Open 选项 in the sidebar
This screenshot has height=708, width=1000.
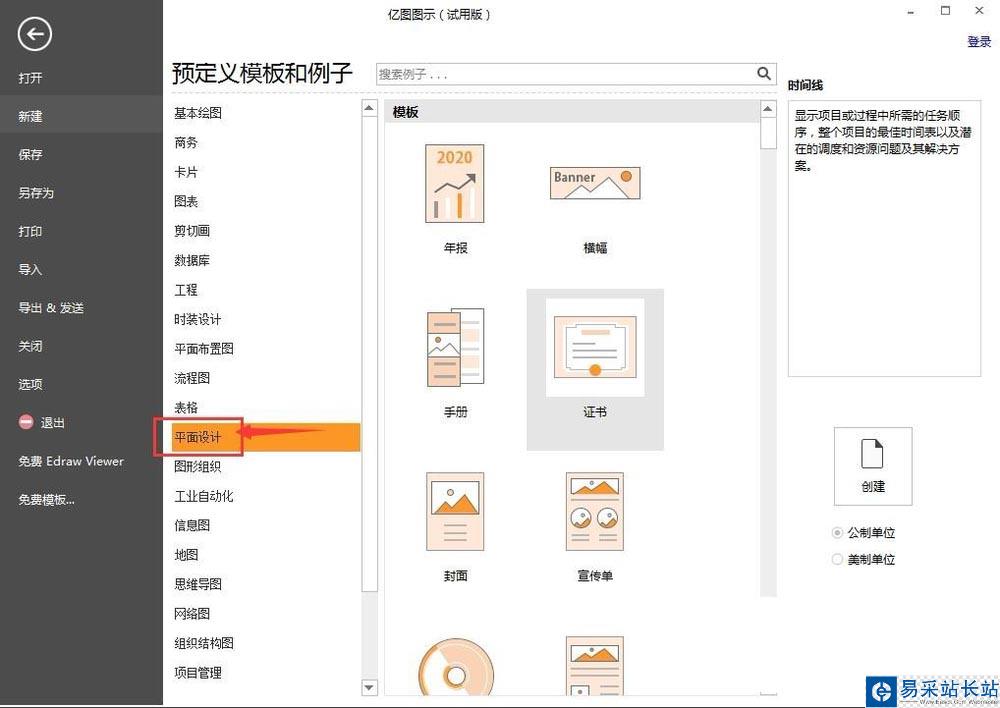click(31, 384)
